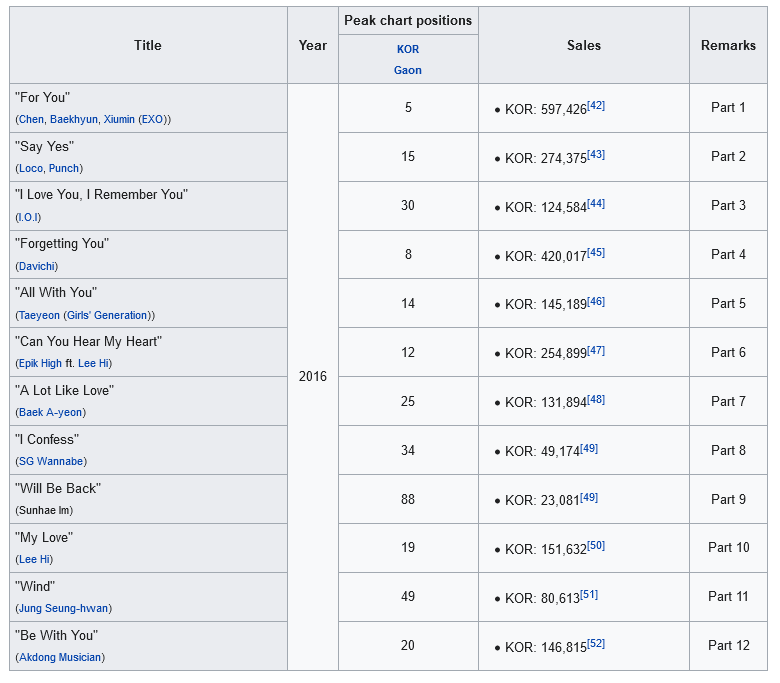The height and width of the screenshot is (683, 780).
Task: Open the Chen artist link
Action: click(30, 119)
